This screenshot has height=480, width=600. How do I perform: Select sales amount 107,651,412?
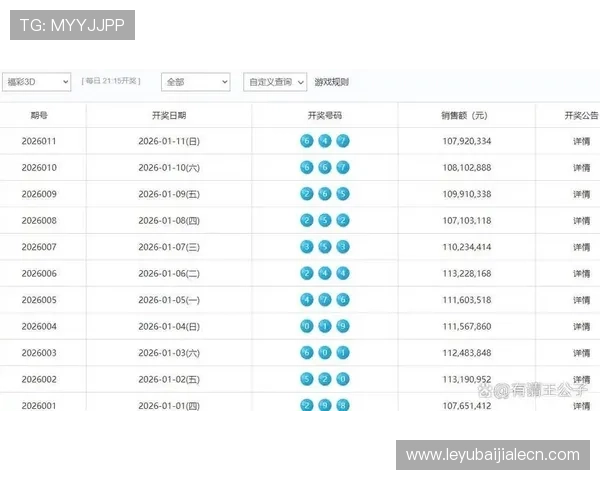point(467,406)
